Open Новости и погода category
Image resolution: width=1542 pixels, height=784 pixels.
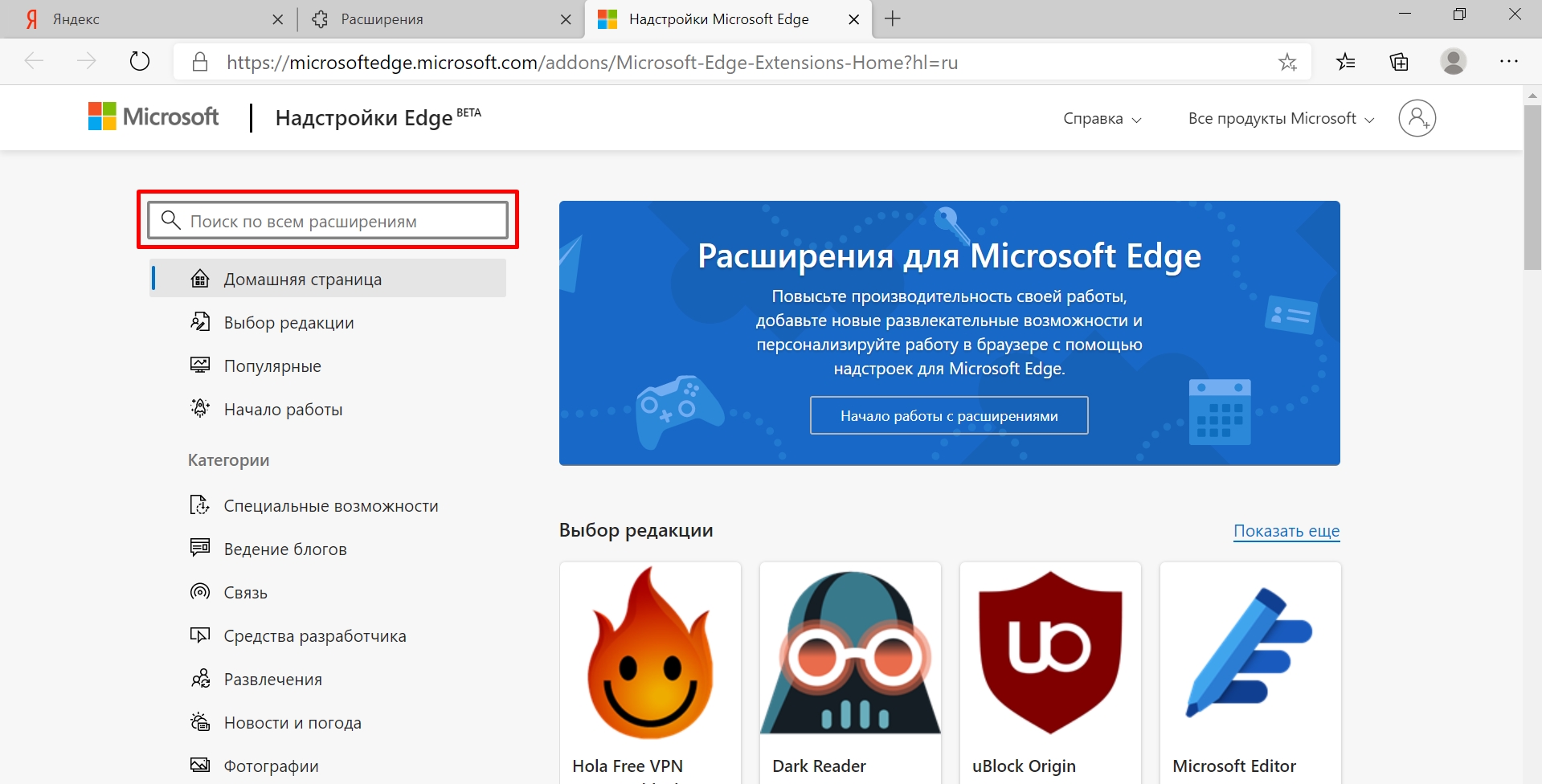pos(292,723)
